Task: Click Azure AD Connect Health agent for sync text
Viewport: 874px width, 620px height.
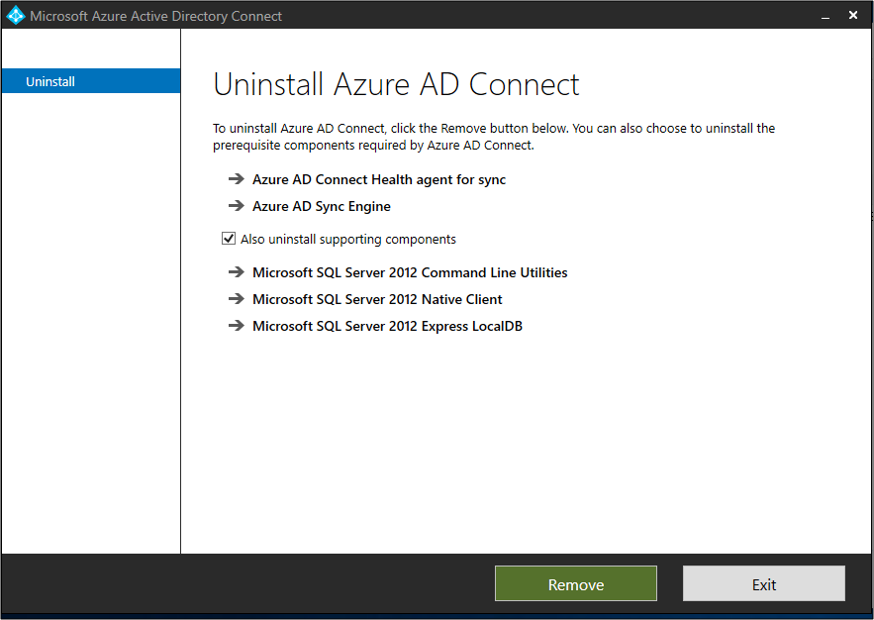Action: pyautogui.click(x=379, y=180)
